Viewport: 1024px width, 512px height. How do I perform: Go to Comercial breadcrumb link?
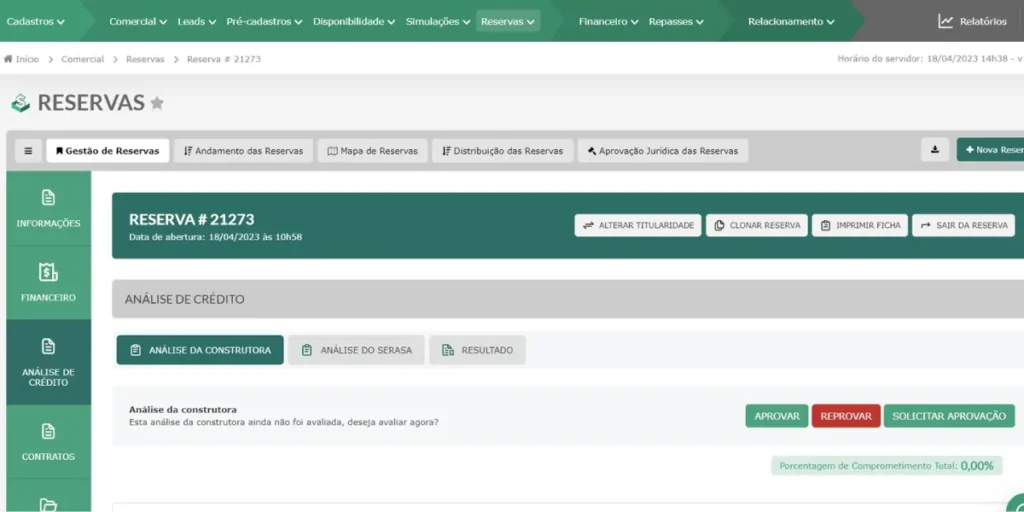(82, 59)
